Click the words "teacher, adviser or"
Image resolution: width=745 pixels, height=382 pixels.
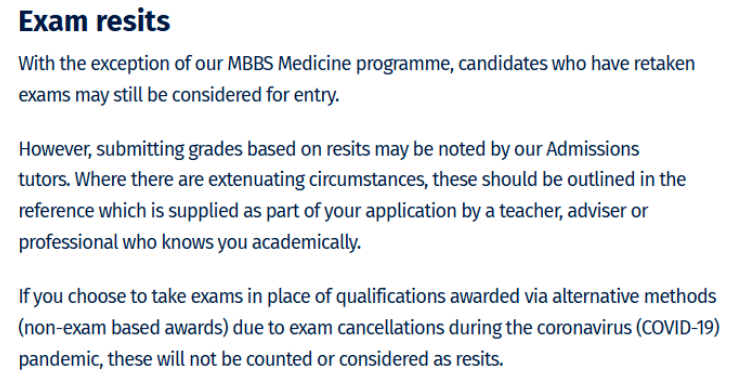coord(573,210)
